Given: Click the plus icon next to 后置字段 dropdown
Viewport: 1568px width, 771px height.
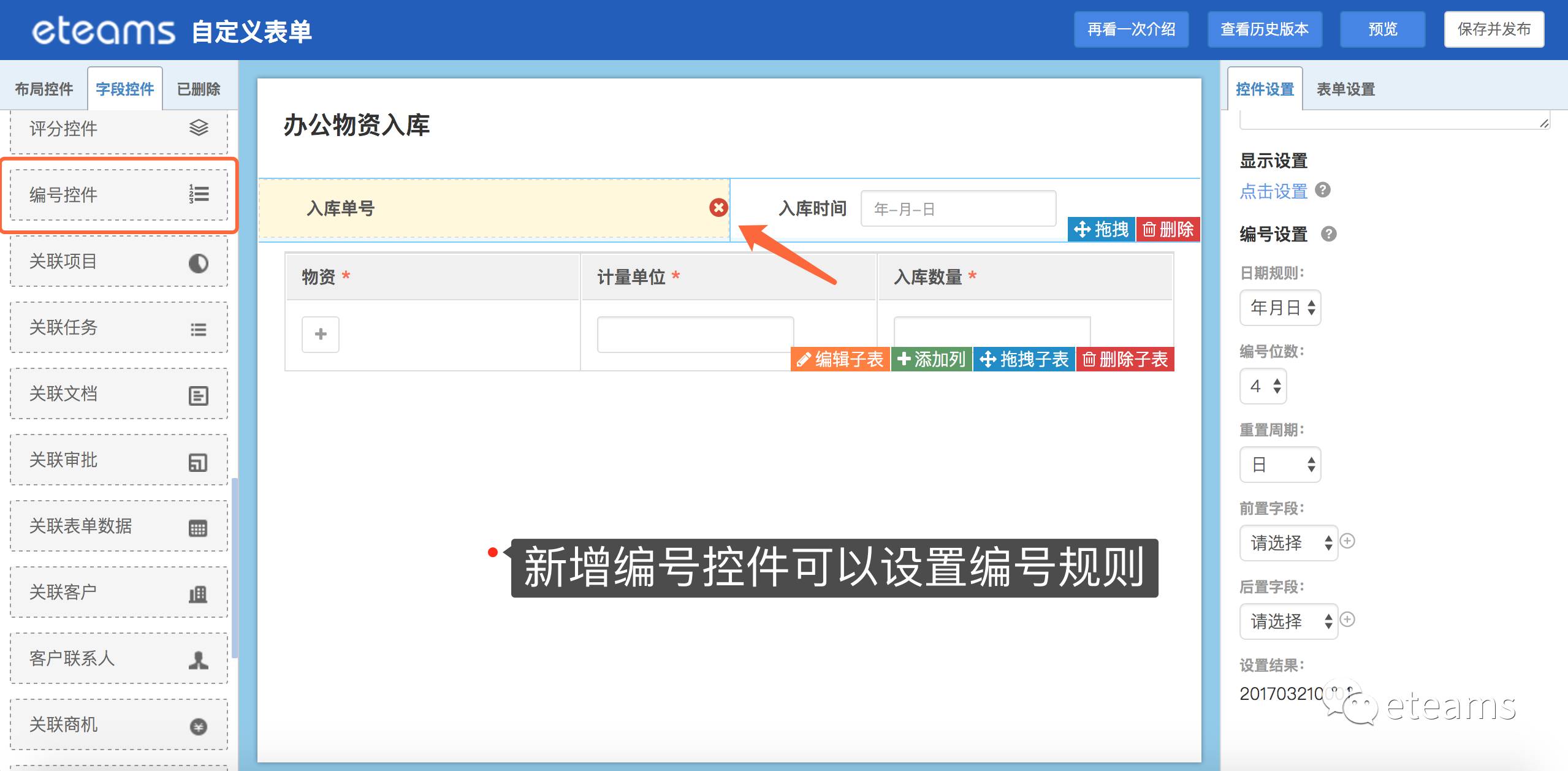Looking at the screenshot, I should tap(1347, 619).
